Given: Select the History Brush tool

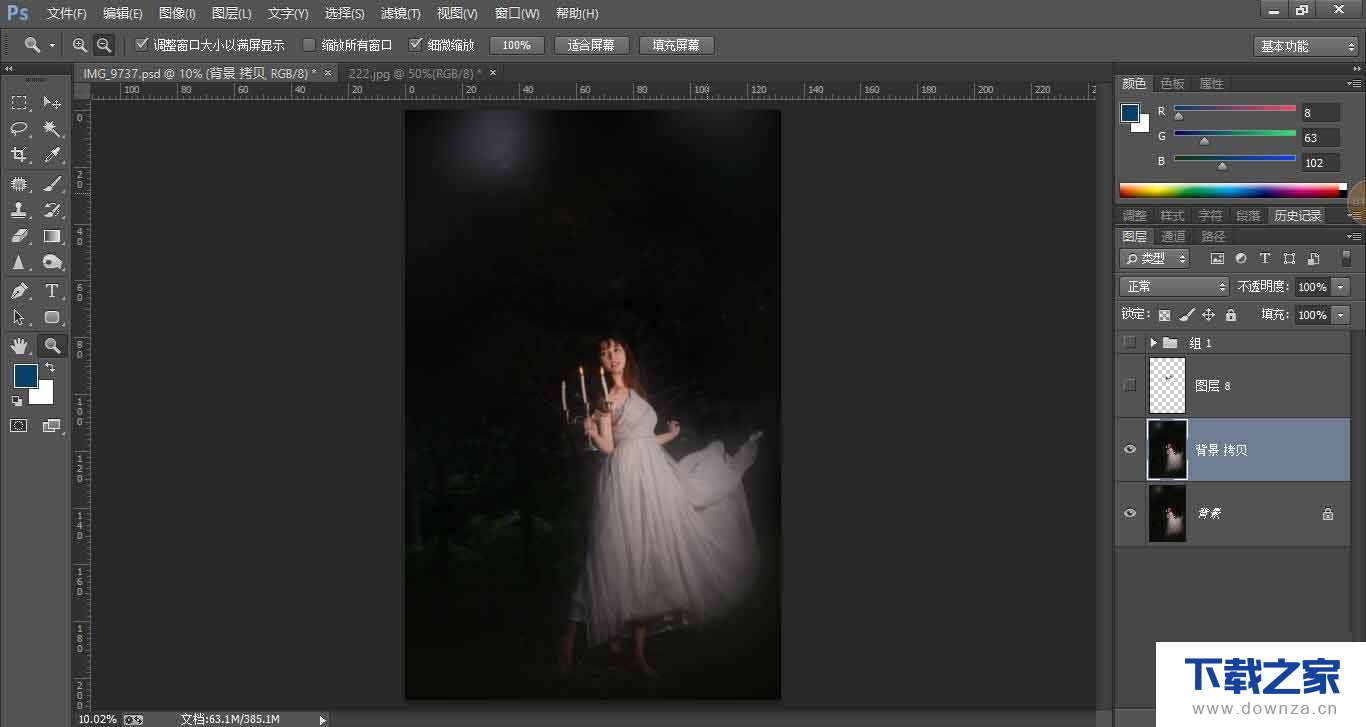Looking at the screenshot, I should (x=52, y=210).
